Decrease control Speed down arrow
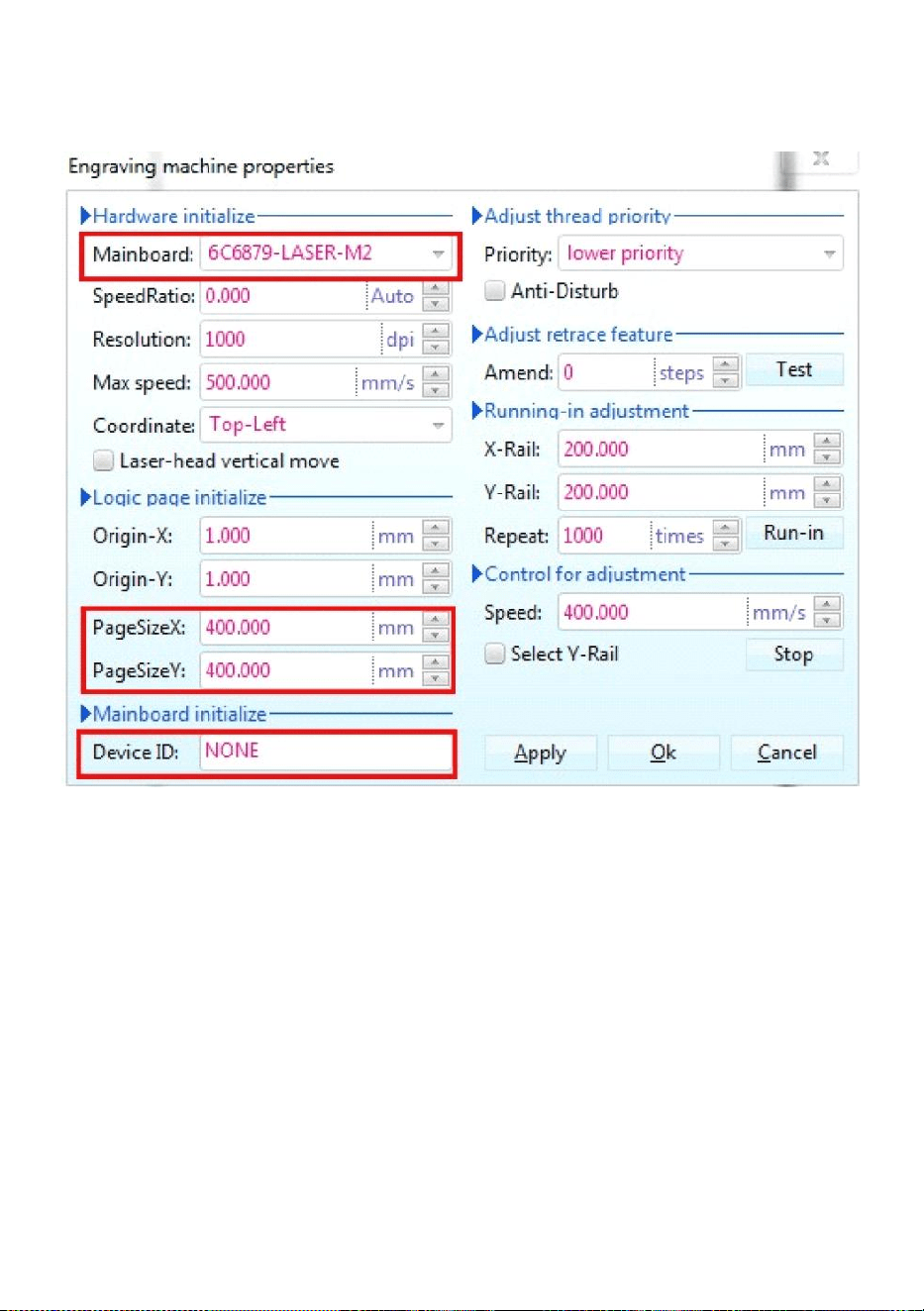Viewport: 924px width, 1311px height. 827,621
